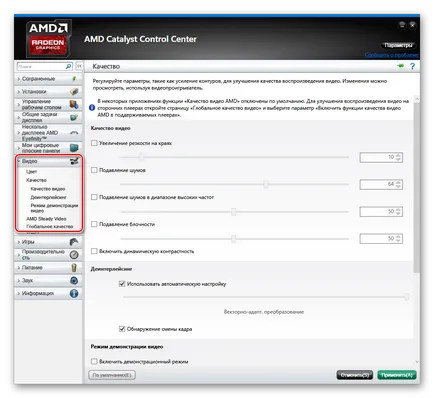The height and width of the screenshot is (398, 434).
Task: Click the Информация blue info icon
Action: tap(74, 293)
